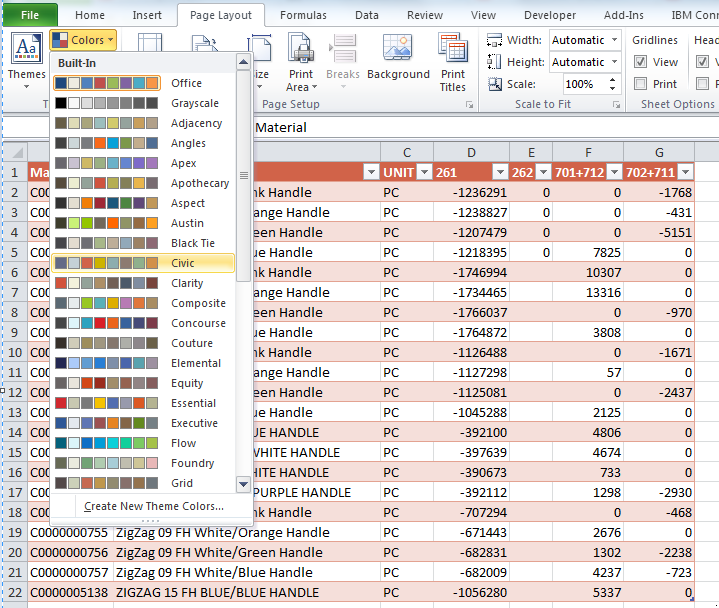Choose the Composite color theme

144,303
